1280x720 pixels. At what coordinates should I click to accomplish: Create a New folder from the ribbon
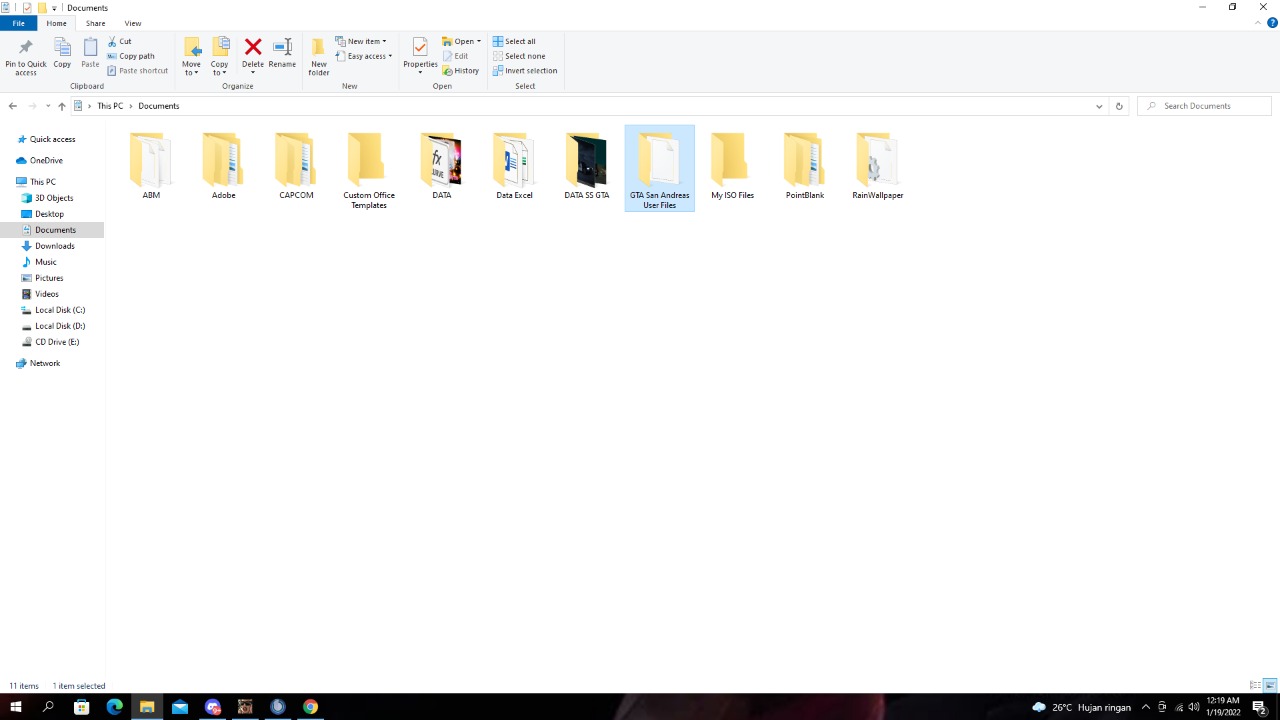(319, 56)
